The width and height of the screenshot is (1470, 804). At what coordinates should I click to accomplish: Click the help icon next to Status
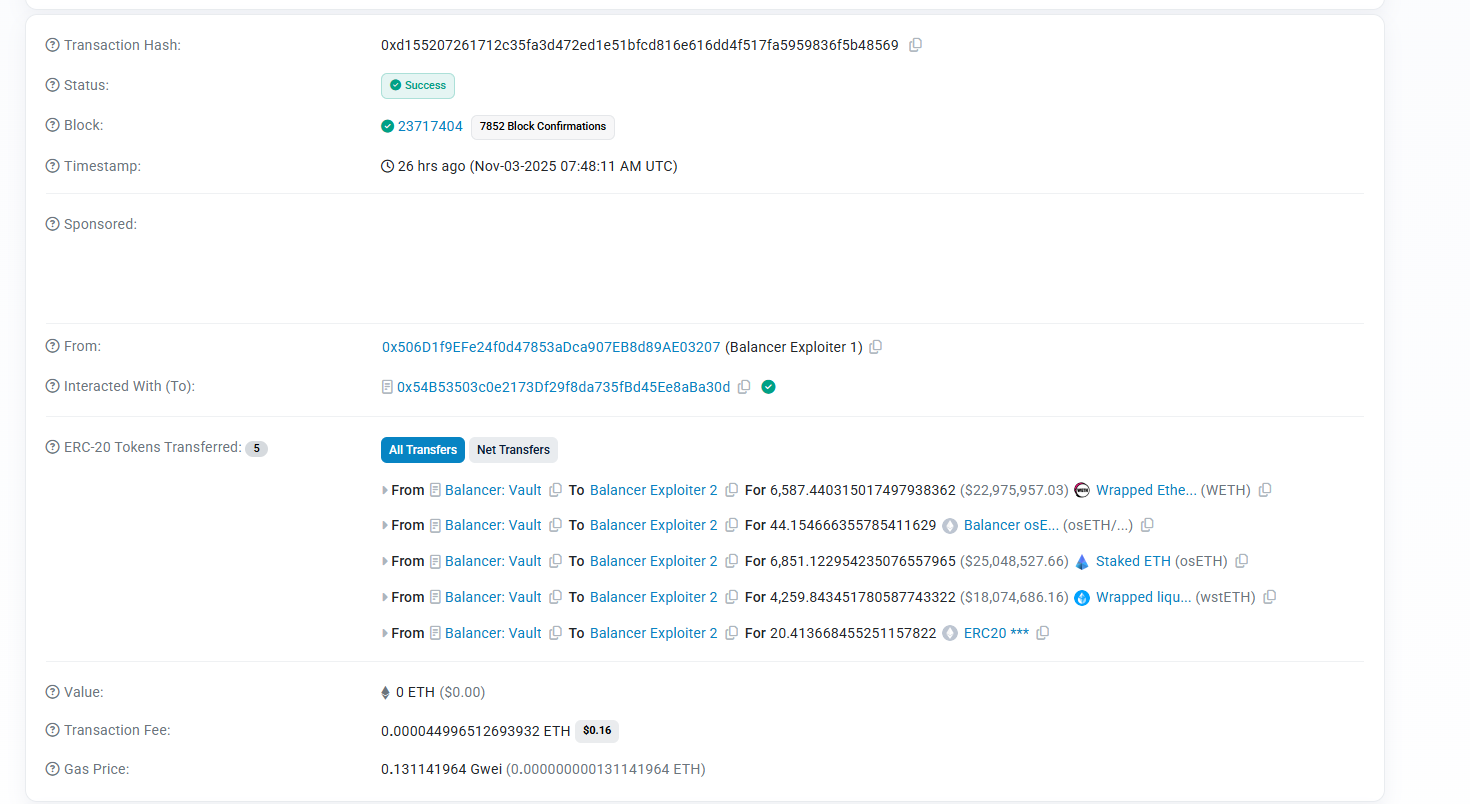click(x=53, y=85)
